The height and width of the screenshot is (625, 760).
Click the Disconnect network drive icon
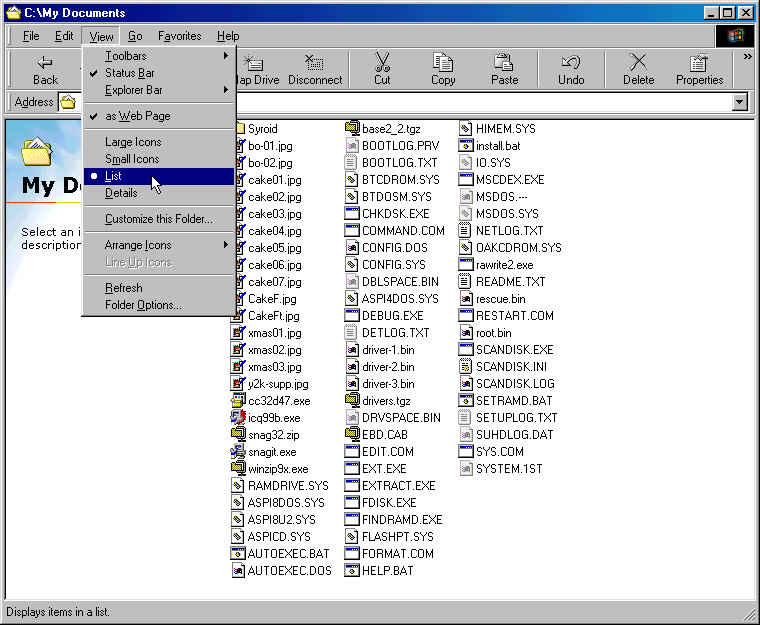[x=315, y=69]
